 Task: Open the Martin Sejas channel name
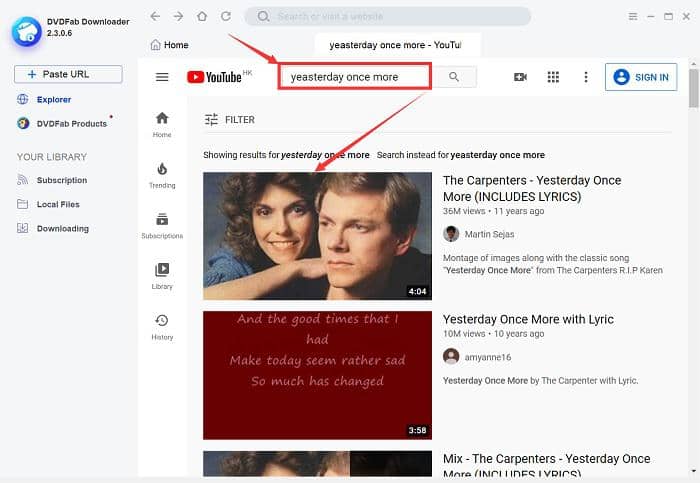489,234
